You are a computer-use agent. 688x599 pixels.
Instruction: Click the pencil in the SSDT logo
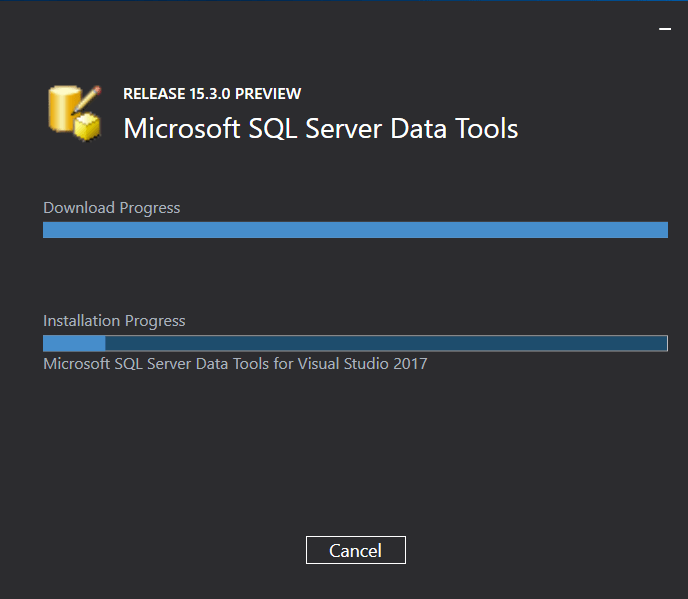(87, 99)
